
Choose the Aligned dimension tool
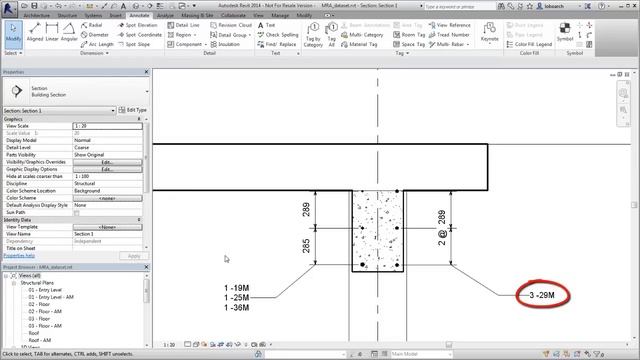point(35,32)
